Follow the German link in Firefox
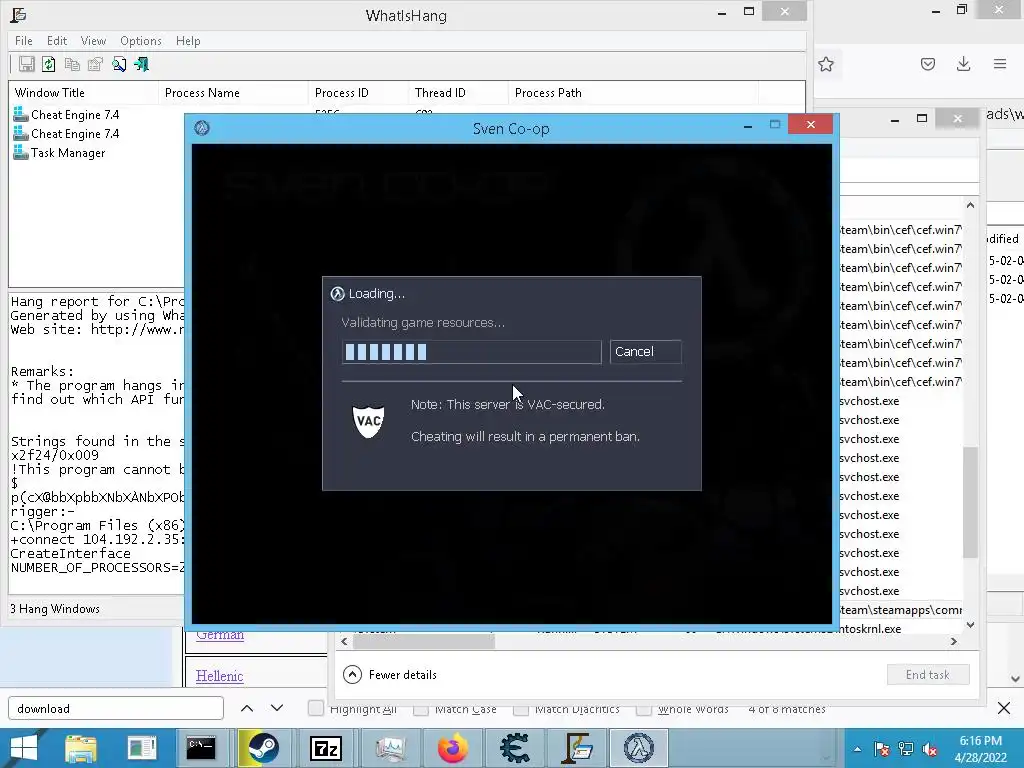The width and height of the screenshot is (1024, 768). 220,634
